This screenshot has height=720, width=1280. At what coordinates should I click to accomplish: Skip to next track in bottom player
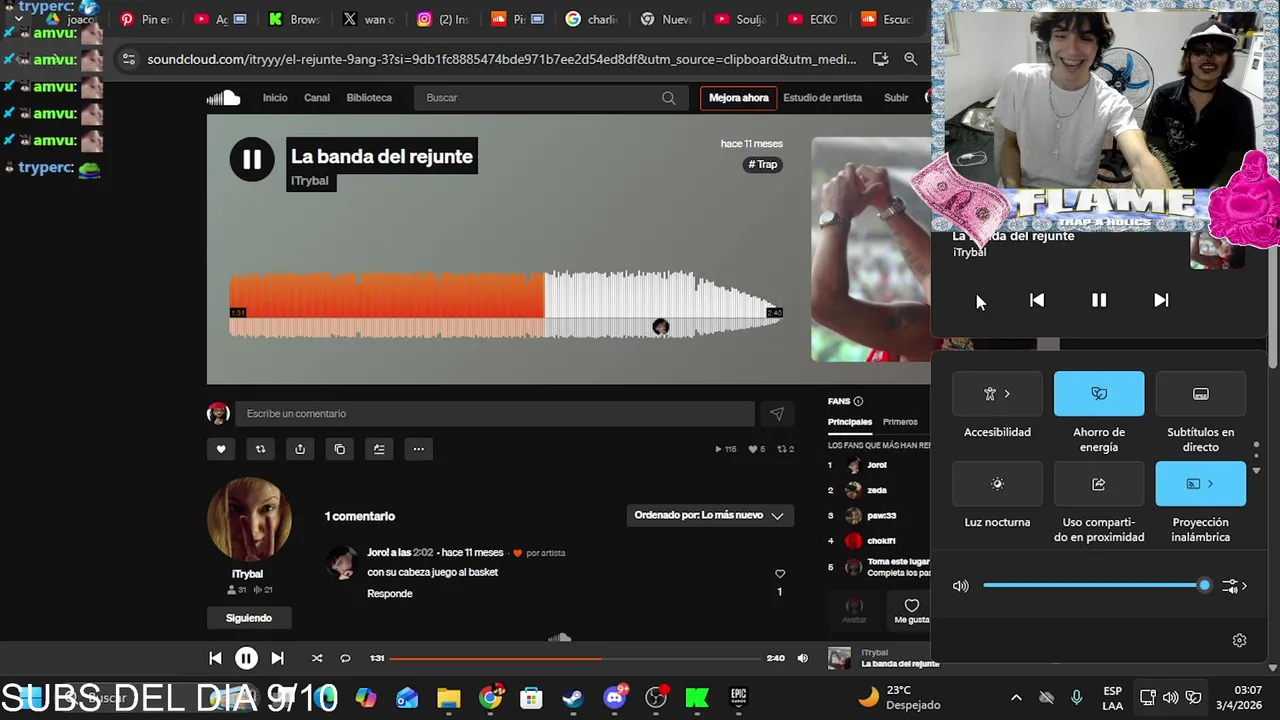click(277, 658)
